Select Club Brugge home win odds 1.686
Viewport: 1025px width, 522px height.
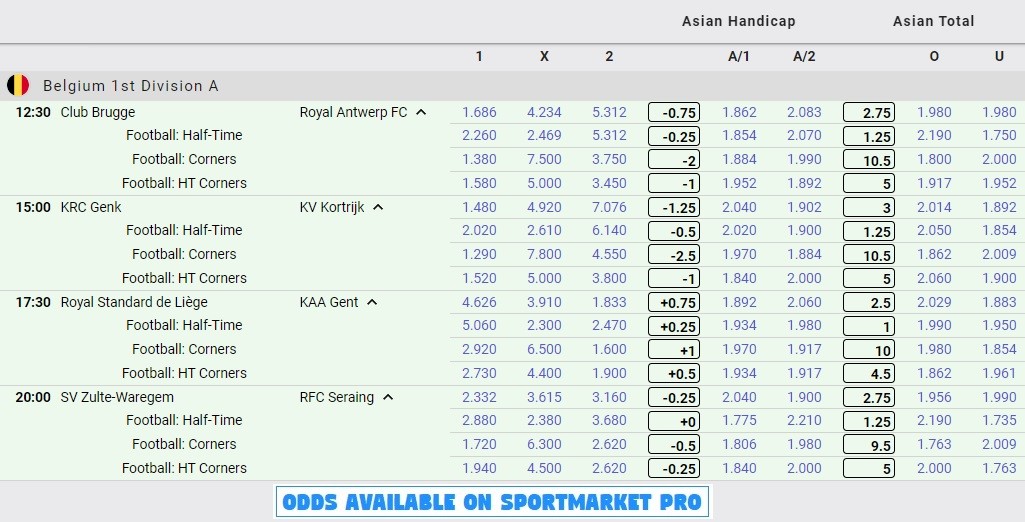pos(479,112)
